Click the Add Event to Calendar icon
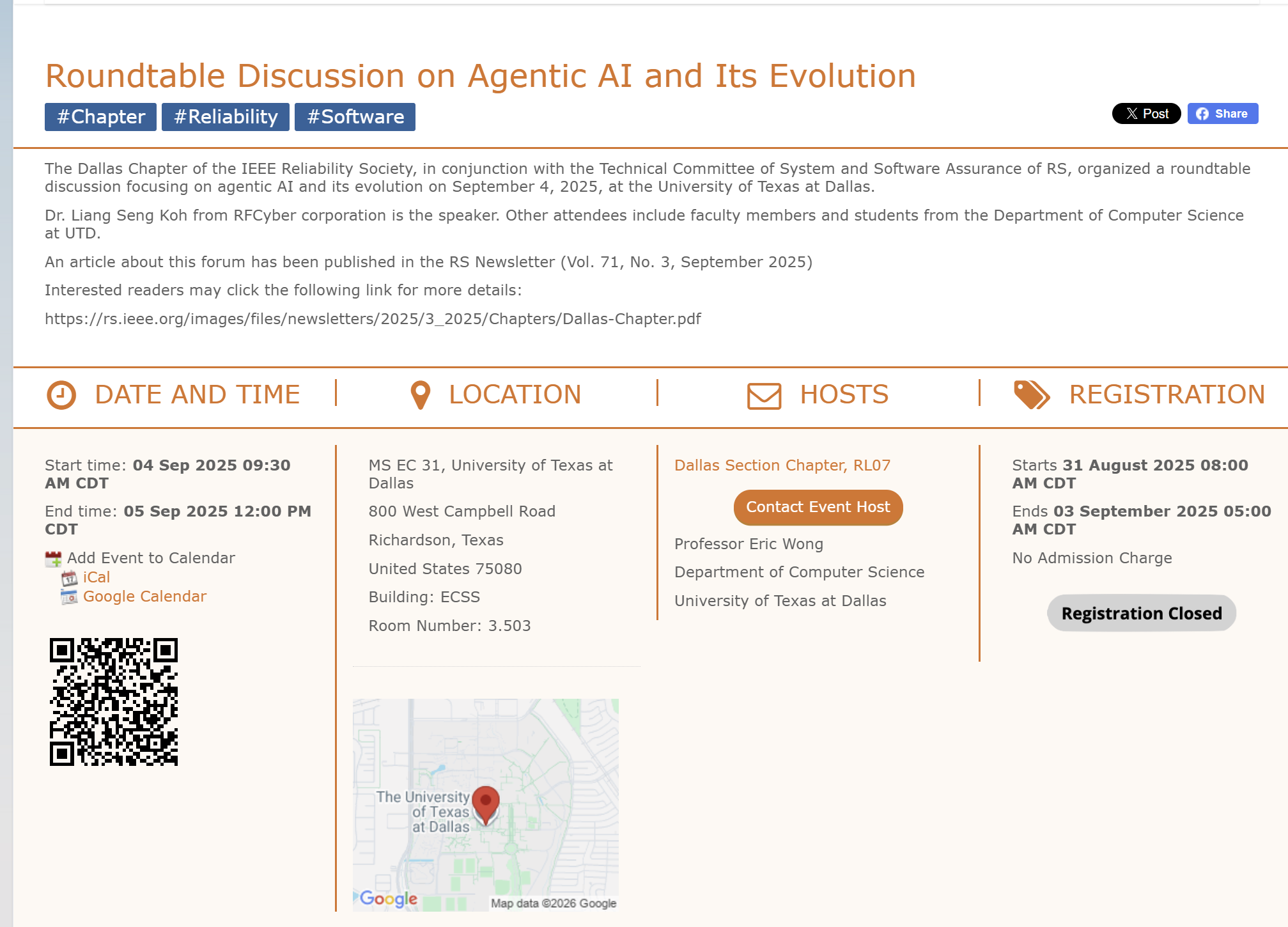The width and height of the screenshot is (1288, 927). click(x=53, y=559)
